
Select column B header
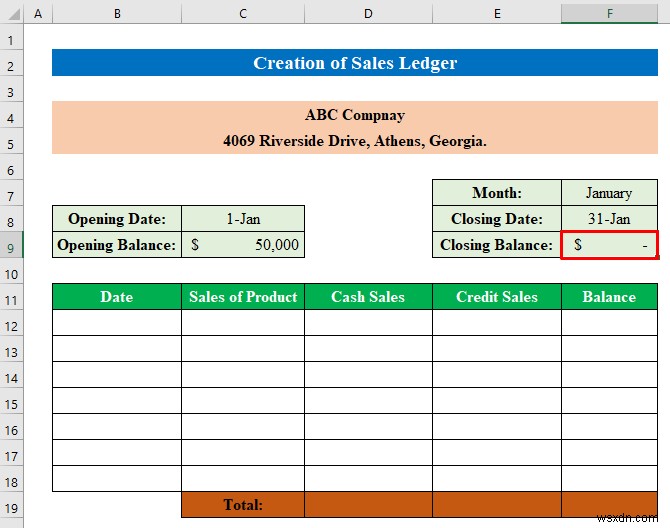click(117, 14)
